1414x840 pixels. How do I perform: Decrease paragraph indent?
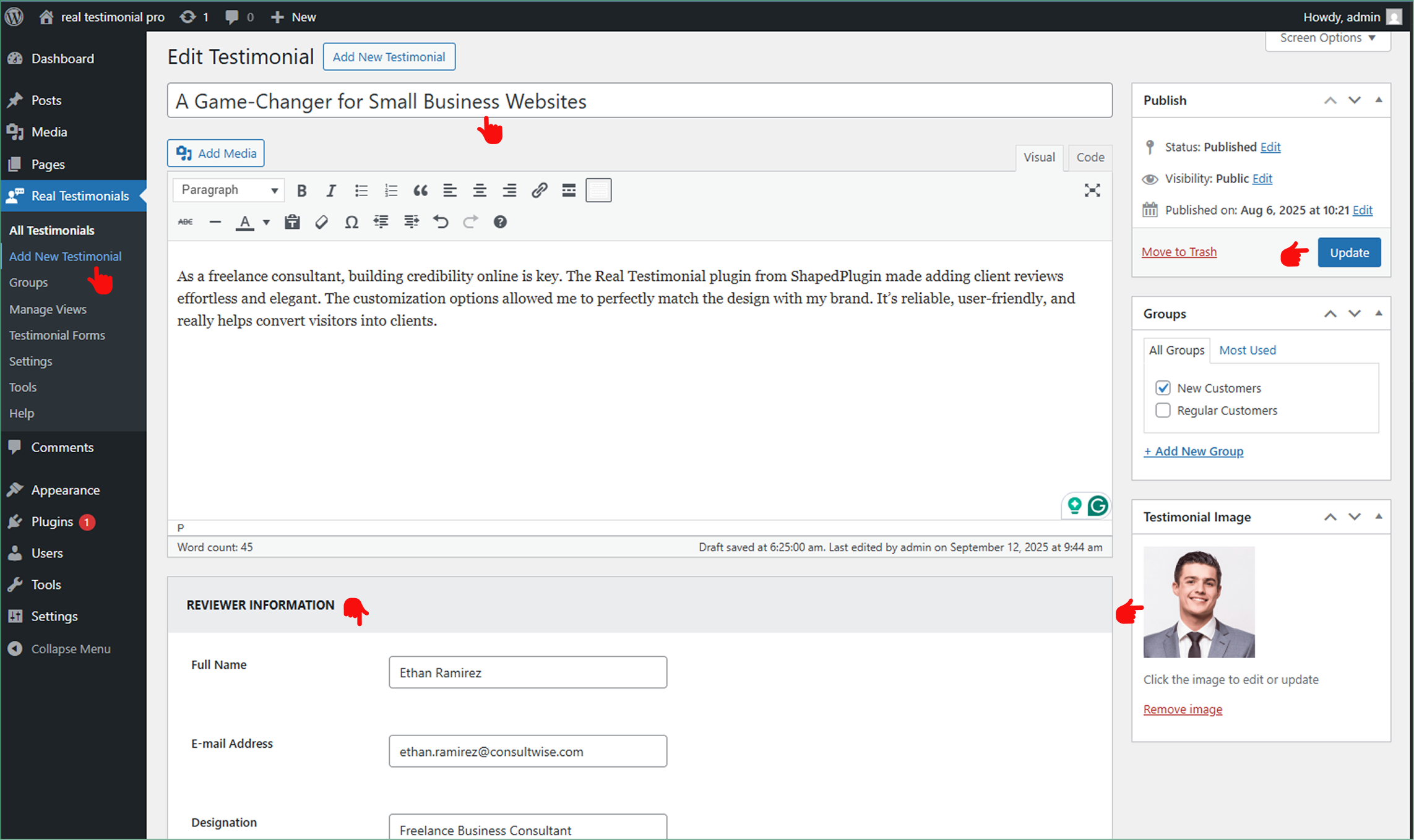[x=381, y=222]
